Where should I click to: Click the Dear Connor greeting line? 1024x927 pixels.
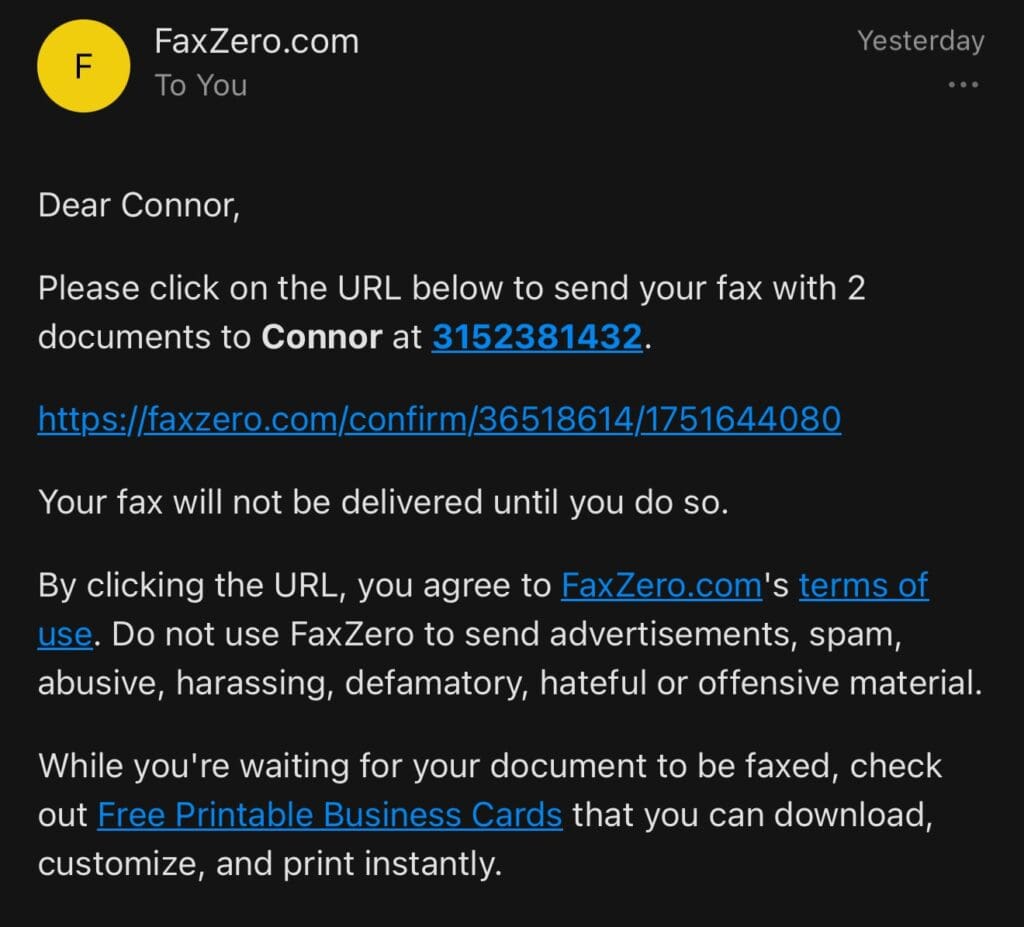click(x=140, y=206)
